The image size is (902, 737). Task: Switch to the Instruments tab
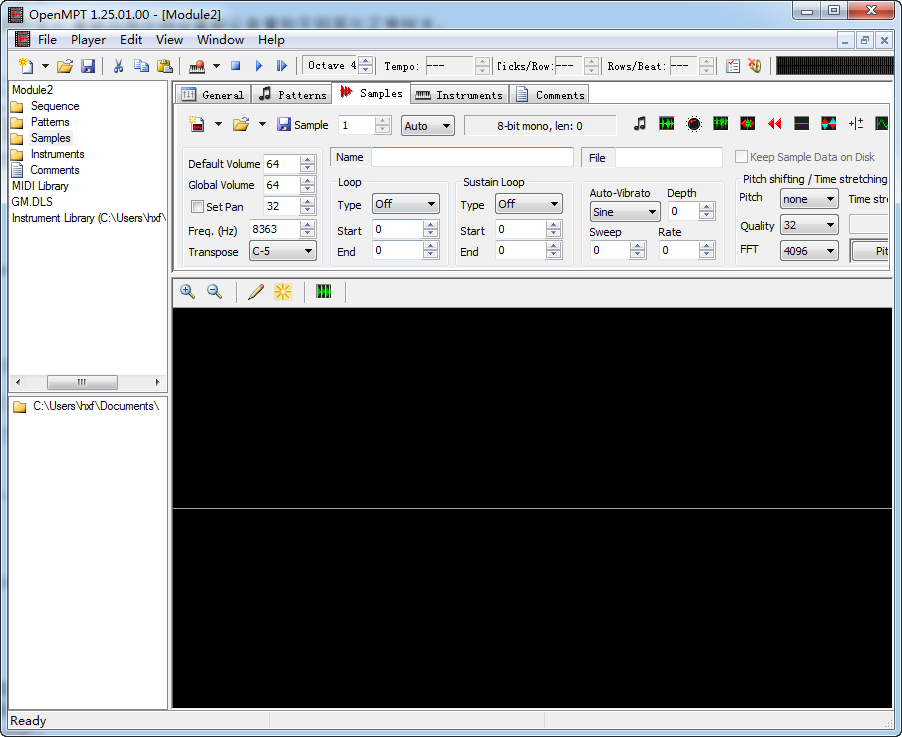pyautogui.click(x=459, y=95)
